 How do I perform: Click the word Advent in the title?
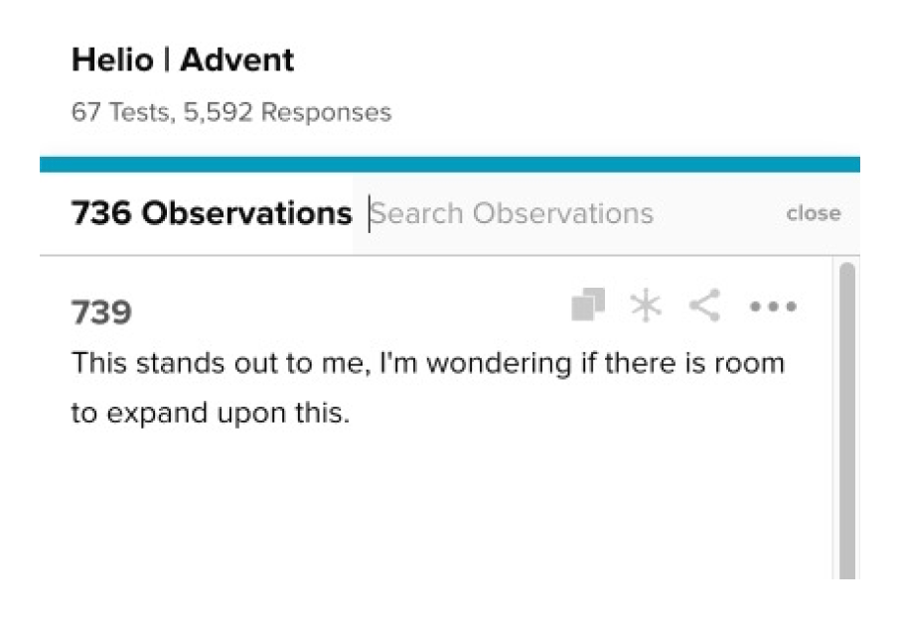237,60
